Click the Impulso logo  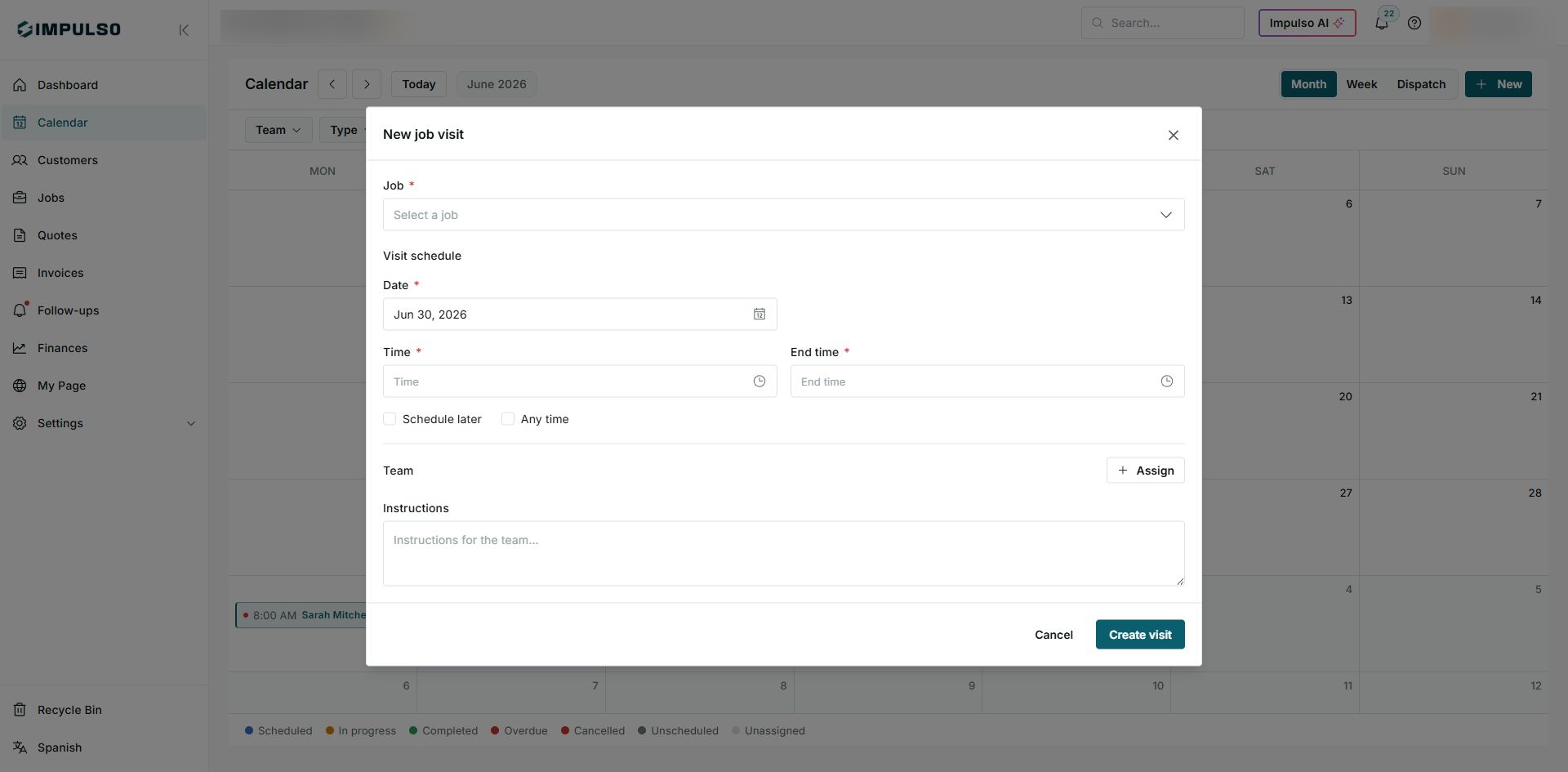[69, 29]
